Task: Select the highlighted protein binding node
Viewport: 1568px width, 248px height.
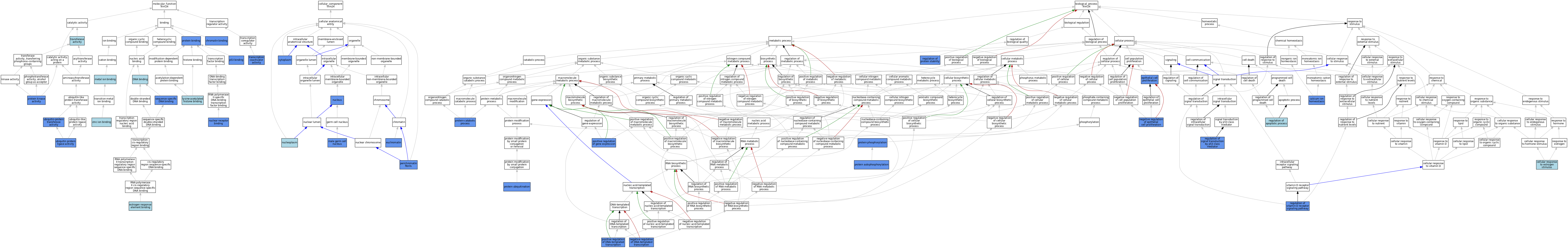Action: pos(191,41)
